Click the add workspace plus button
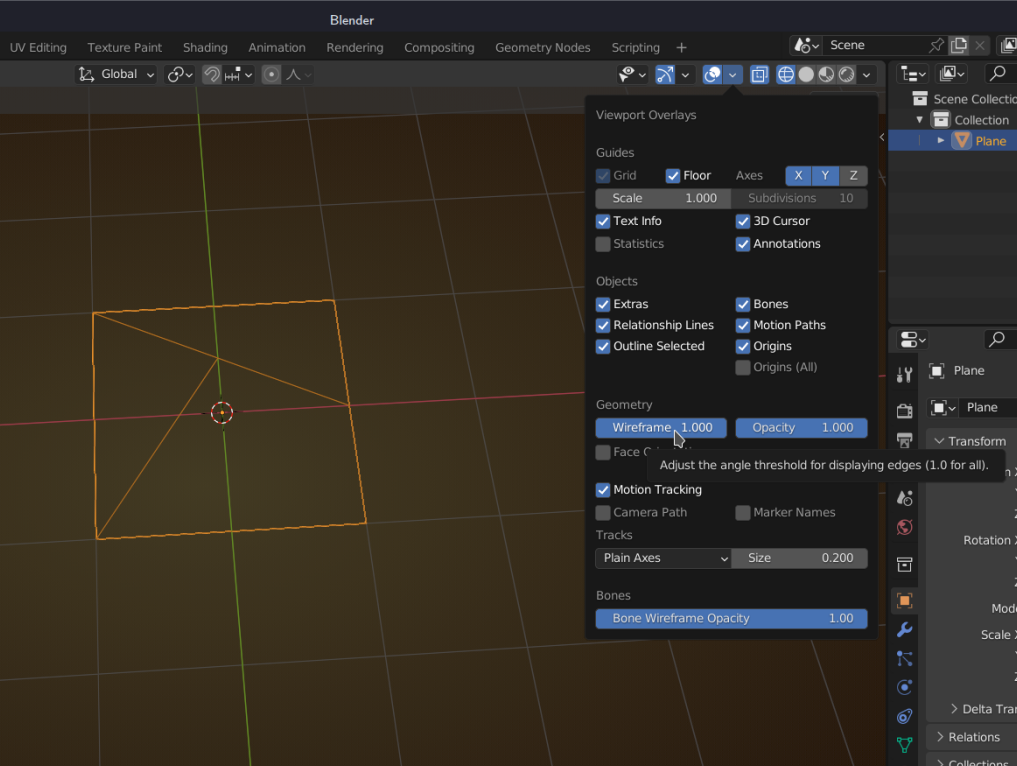Viewport: 1017px width, 766px height. point(681,47)
